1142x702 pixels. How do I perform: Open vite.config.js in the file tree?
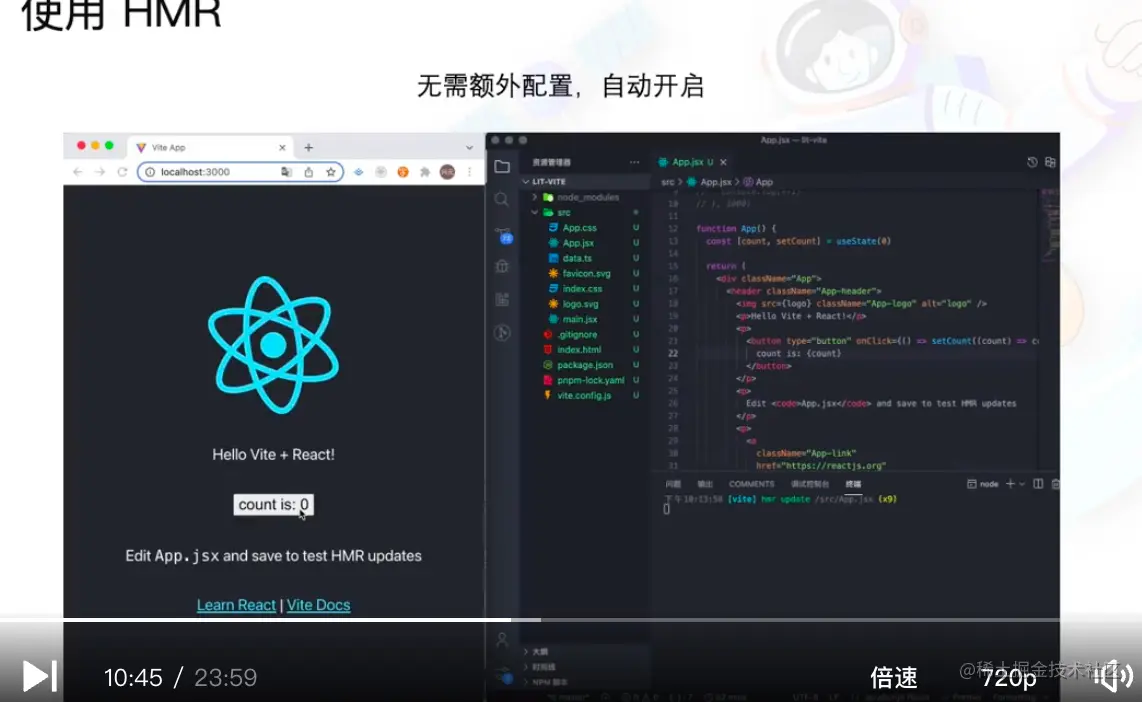[x=583, y=396]
